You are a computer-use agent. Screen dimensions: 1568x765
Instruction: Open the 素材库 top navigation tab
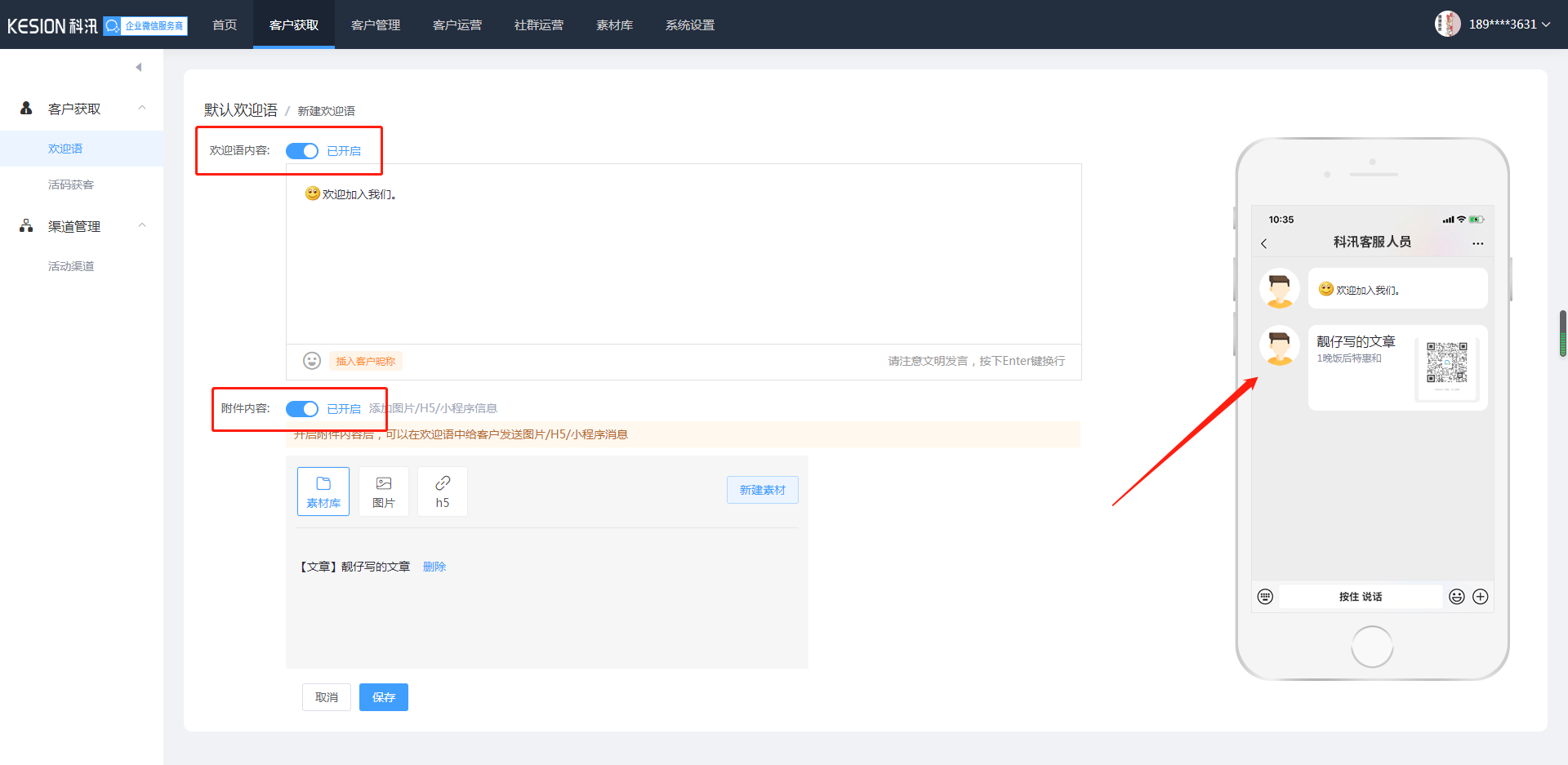(614, 24)
